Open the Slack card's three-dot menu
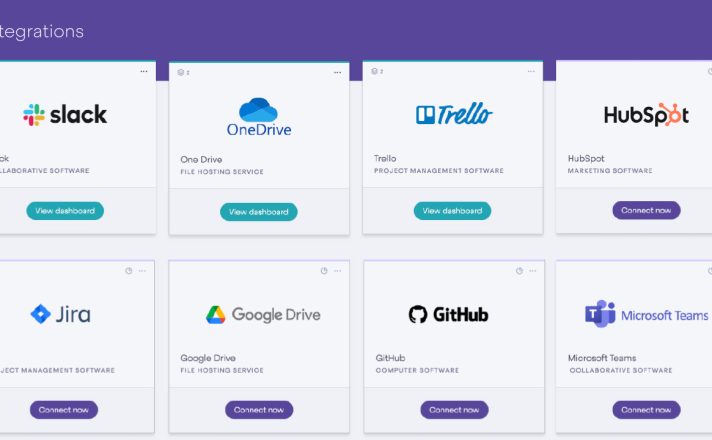 (144, 71)
